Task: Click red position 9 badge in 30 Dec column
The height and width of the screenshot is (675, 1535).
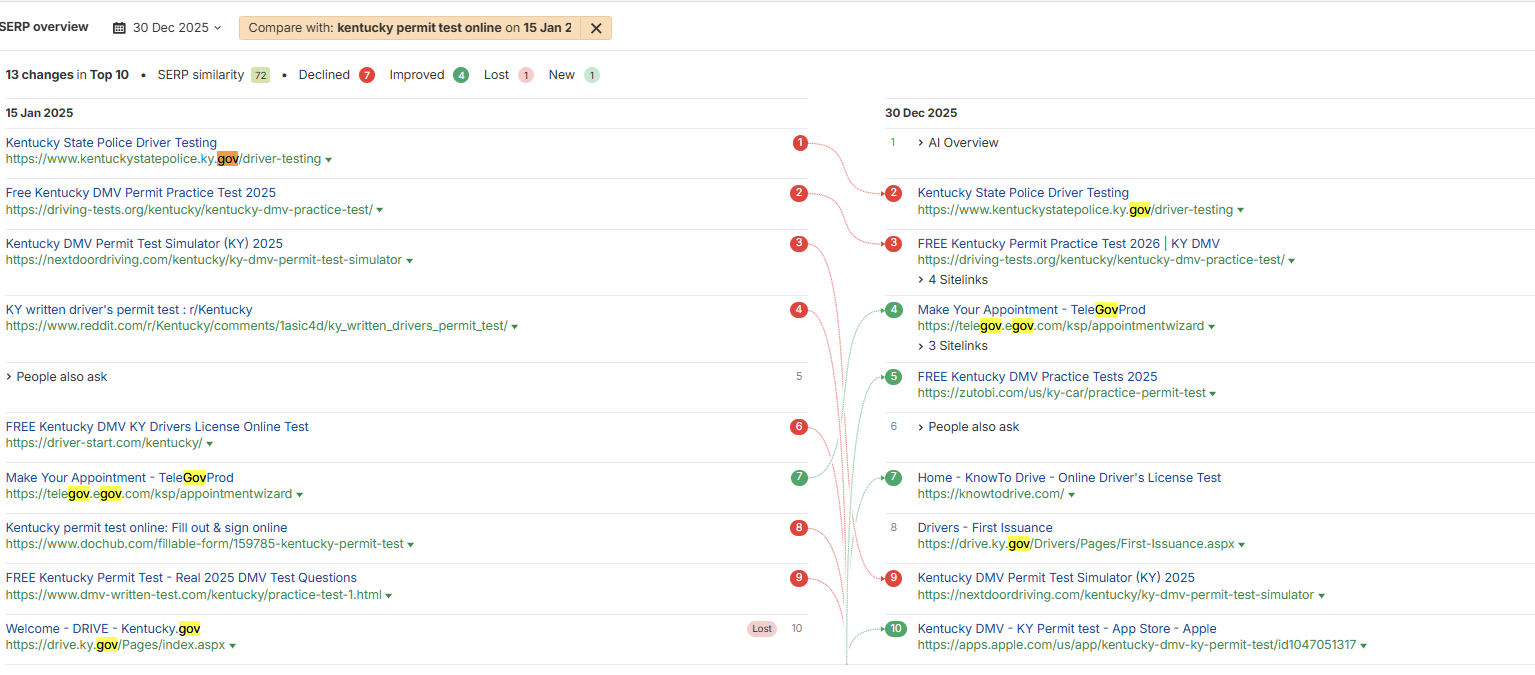Action: tap(894, 578)
